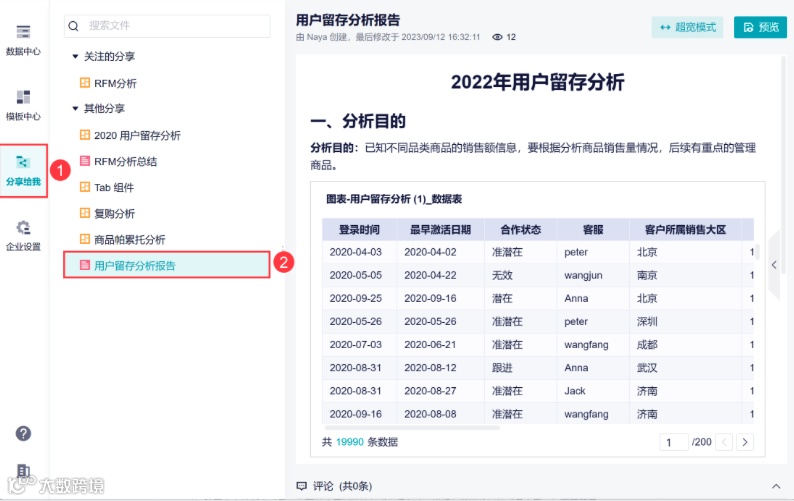This screenshot has height=501, width=794.
Task: Open the RFM分析 dashboard file
Action: pos(115,83)
